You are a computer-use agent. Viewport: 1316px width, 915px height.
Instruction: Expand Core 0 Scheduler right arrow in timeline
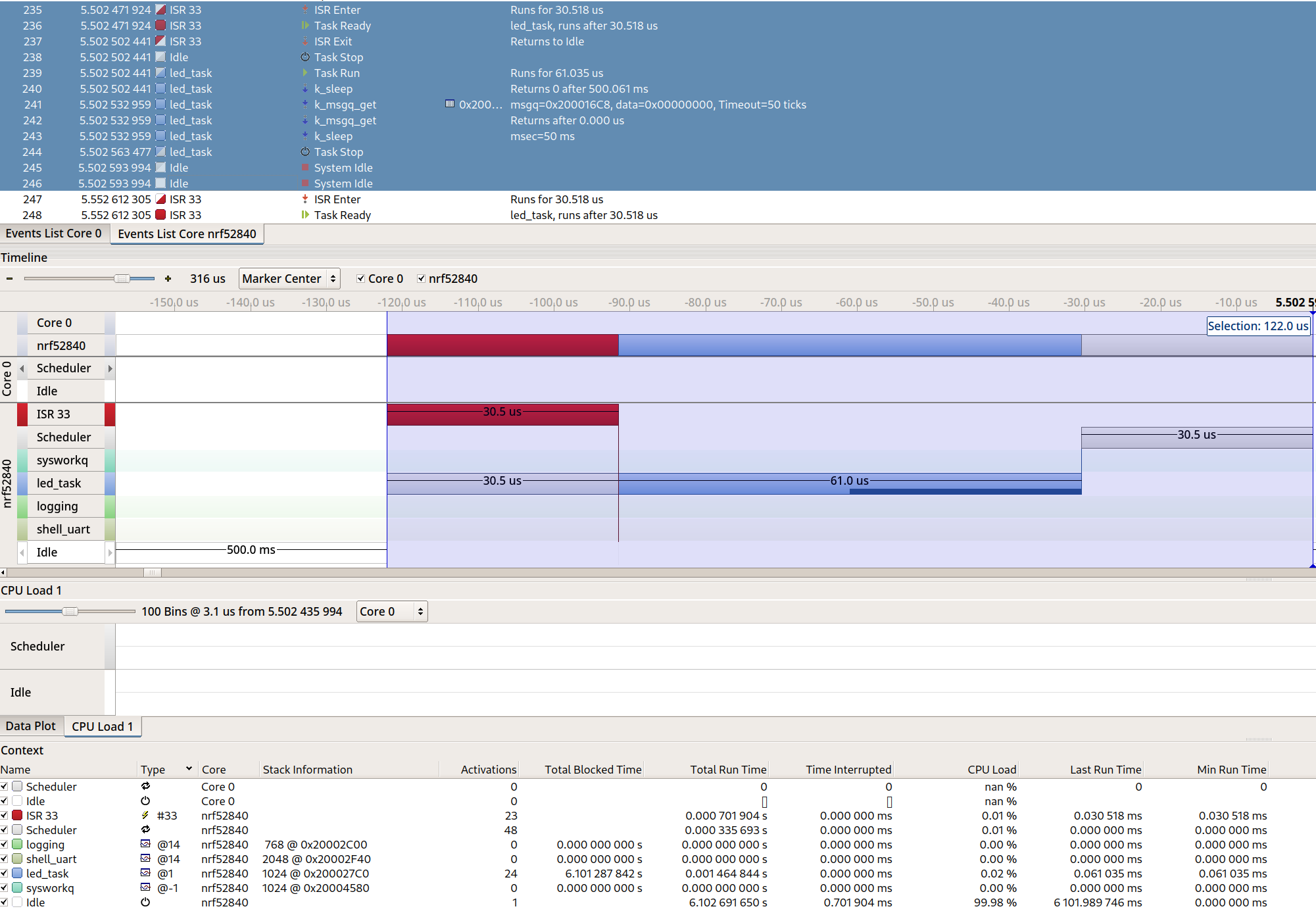(110, 368)
